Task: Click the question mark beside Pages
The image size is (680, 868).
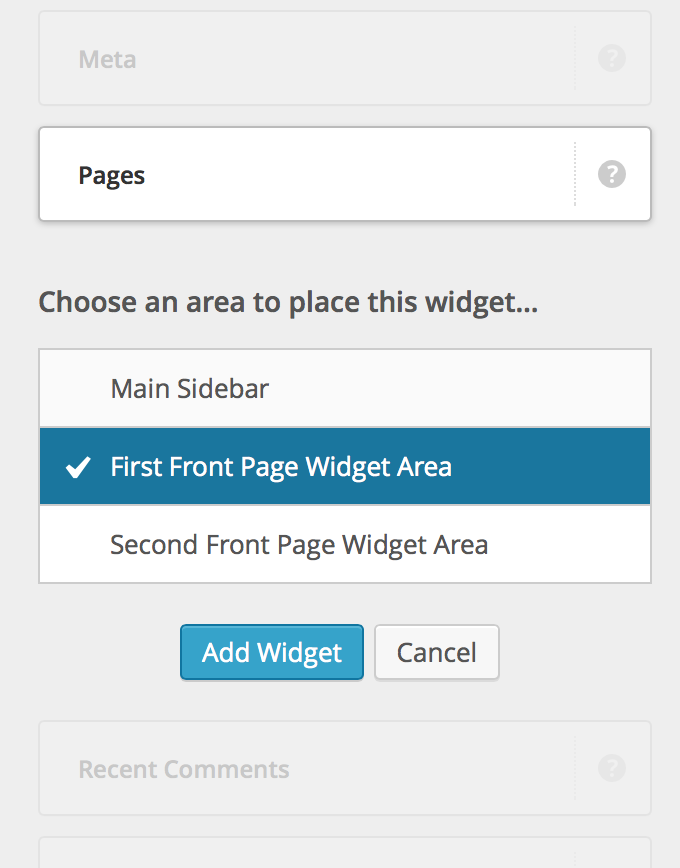Action: click(611, 174)
